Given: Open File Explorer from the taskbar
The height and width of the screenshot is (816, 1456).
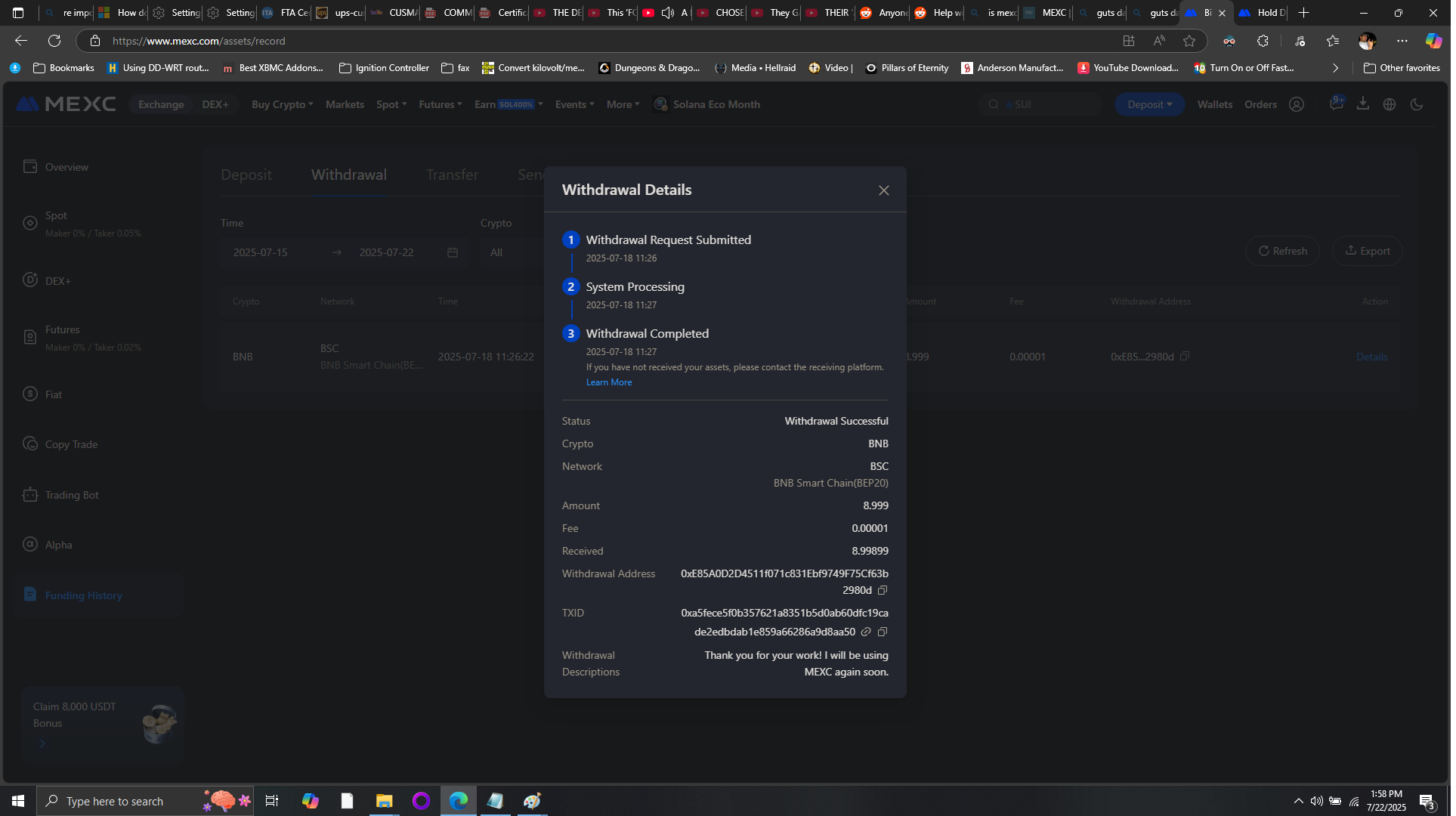Looking at the screenshot, I should point(384,801).
